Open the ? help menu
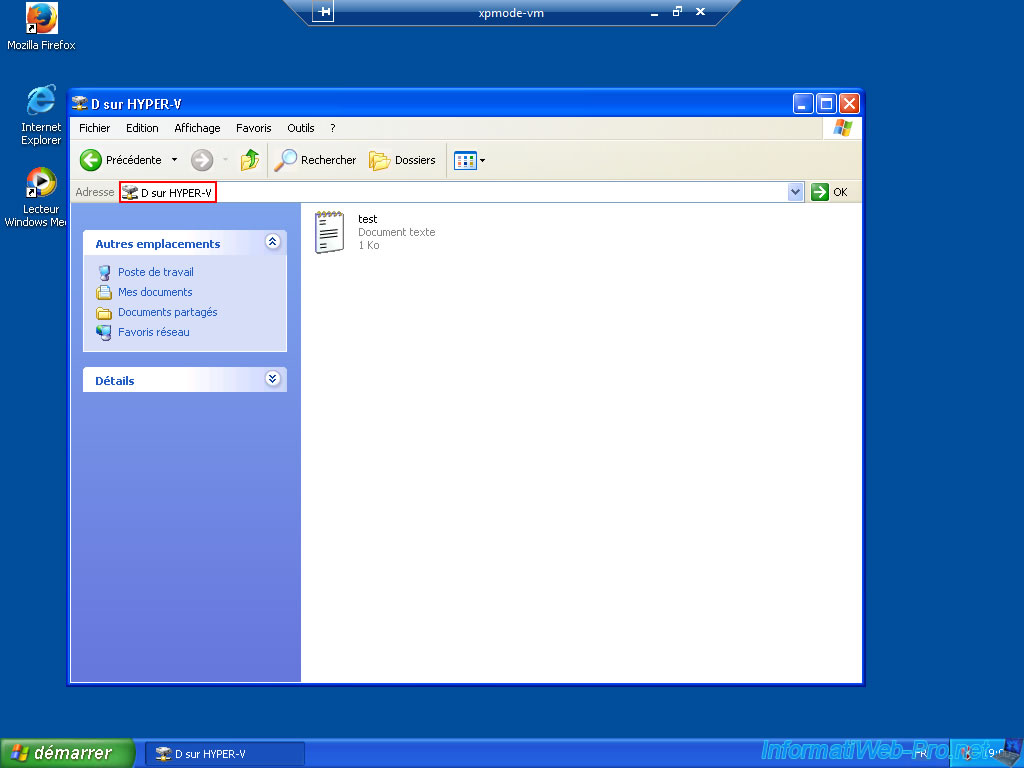This screenshot has height=768, width=1024. pos(332,128)
